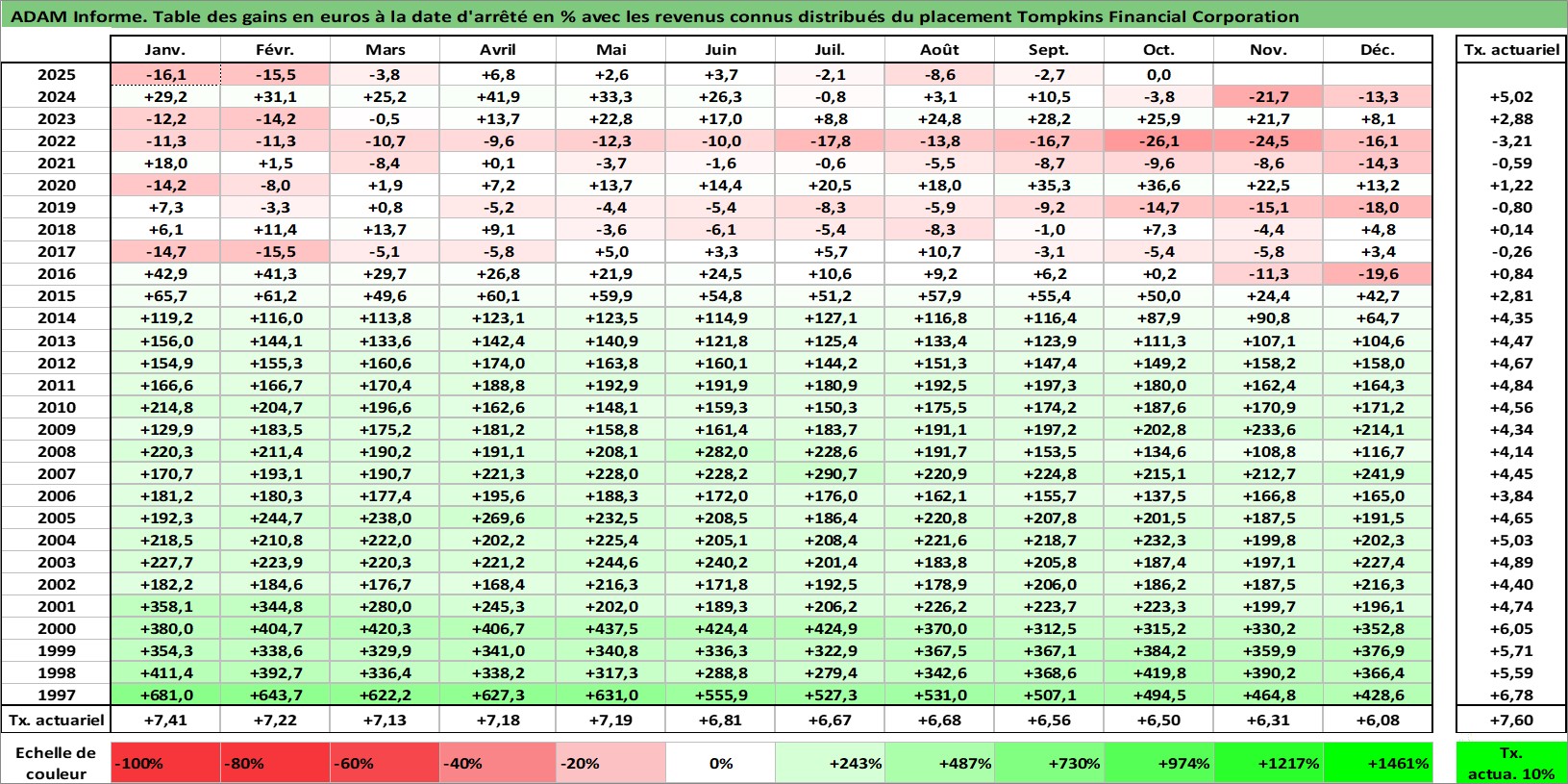The height and width of the screenshot is (784, 1568).
Task: Click the +41,9 cell in April 2024
Action: click(x=497, y=96)
